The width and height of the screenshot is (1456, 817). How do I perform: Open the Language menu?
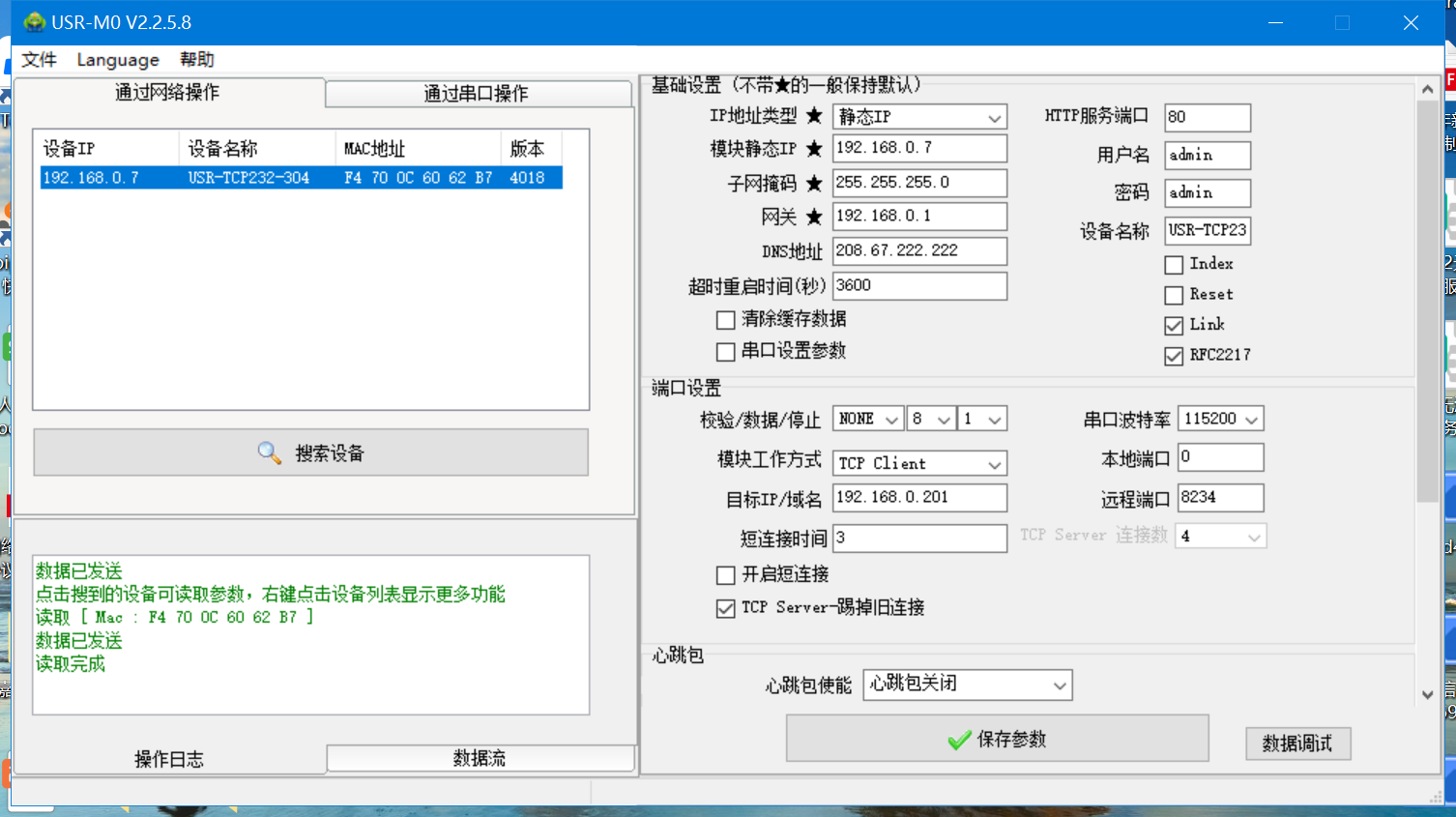[x=118, y=60]
